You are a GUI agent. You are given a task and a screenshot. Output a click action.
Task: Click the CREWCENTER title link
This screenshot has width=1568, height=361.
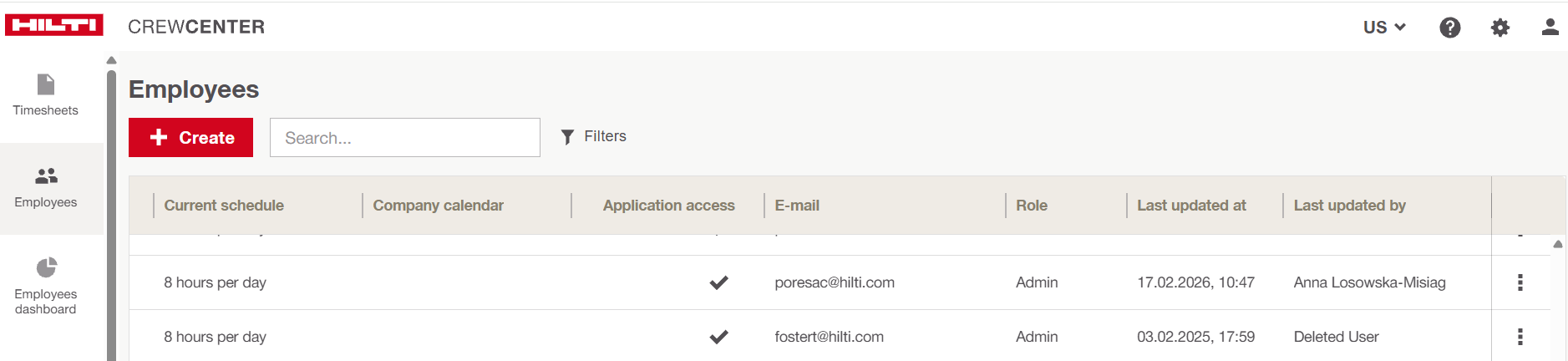click(196, 27)
